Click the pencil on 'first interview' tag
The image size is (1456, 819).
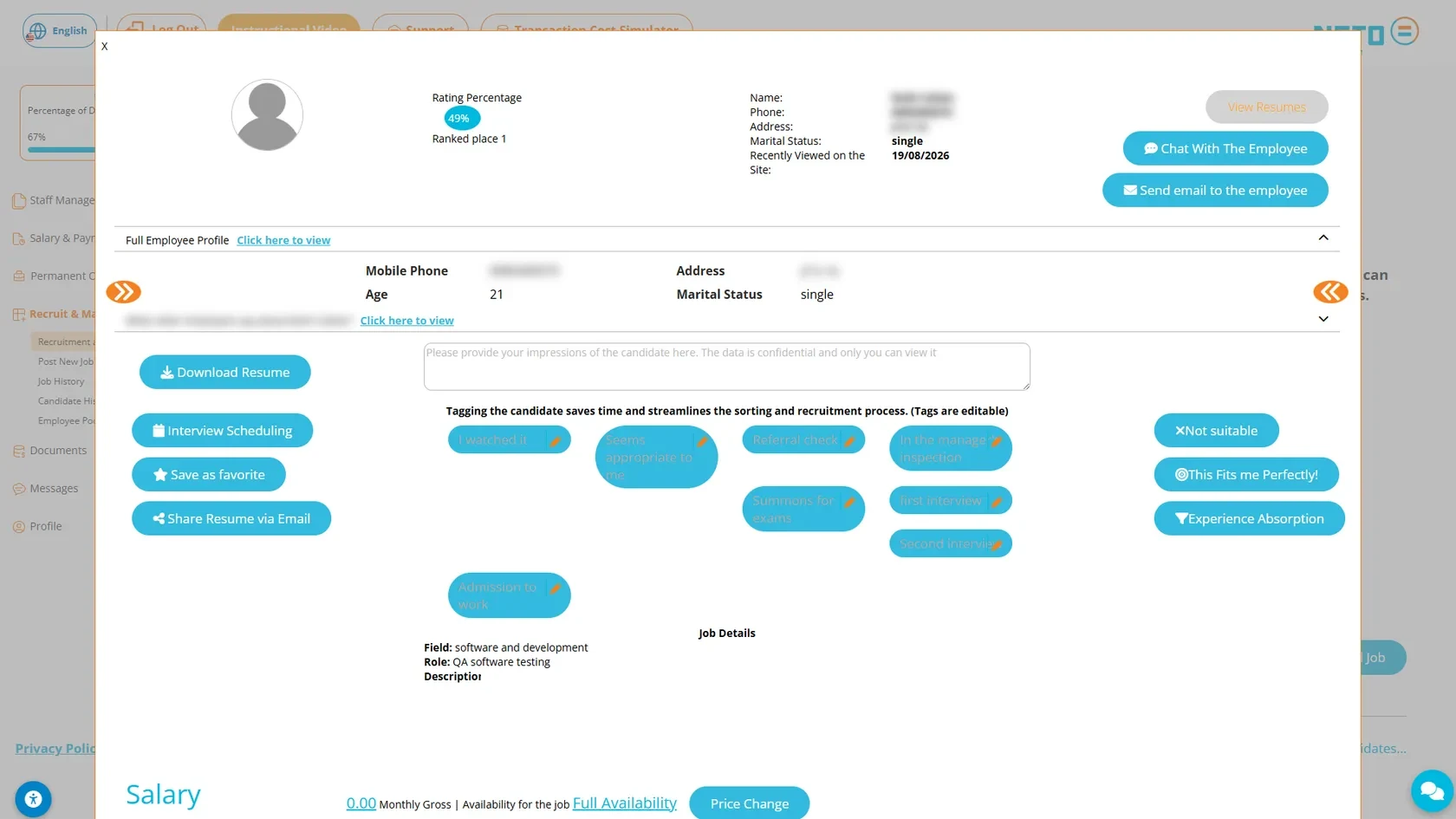click(x=997, y=502)
